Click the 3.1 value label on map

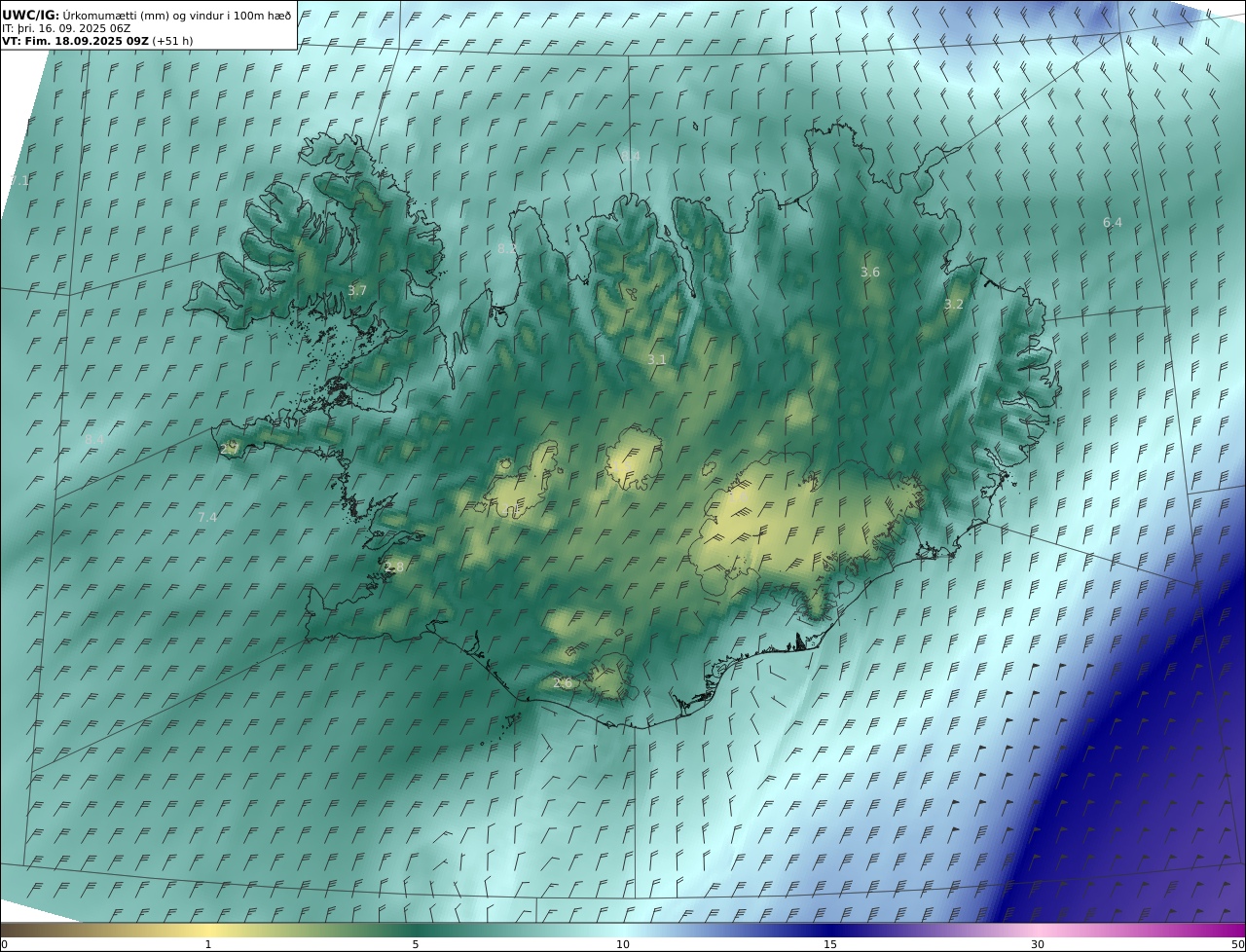(657, 360)
